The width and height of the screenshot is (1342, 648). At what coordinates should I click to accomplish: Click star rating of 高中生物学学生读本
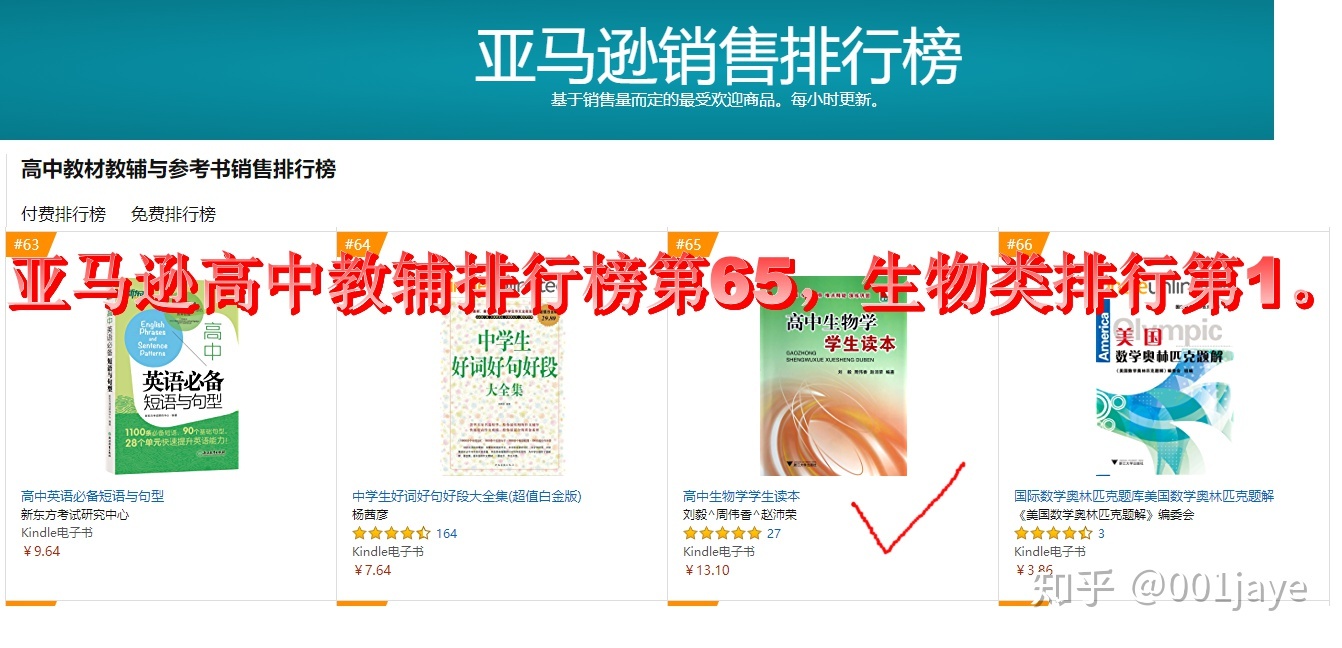(722, 534)
